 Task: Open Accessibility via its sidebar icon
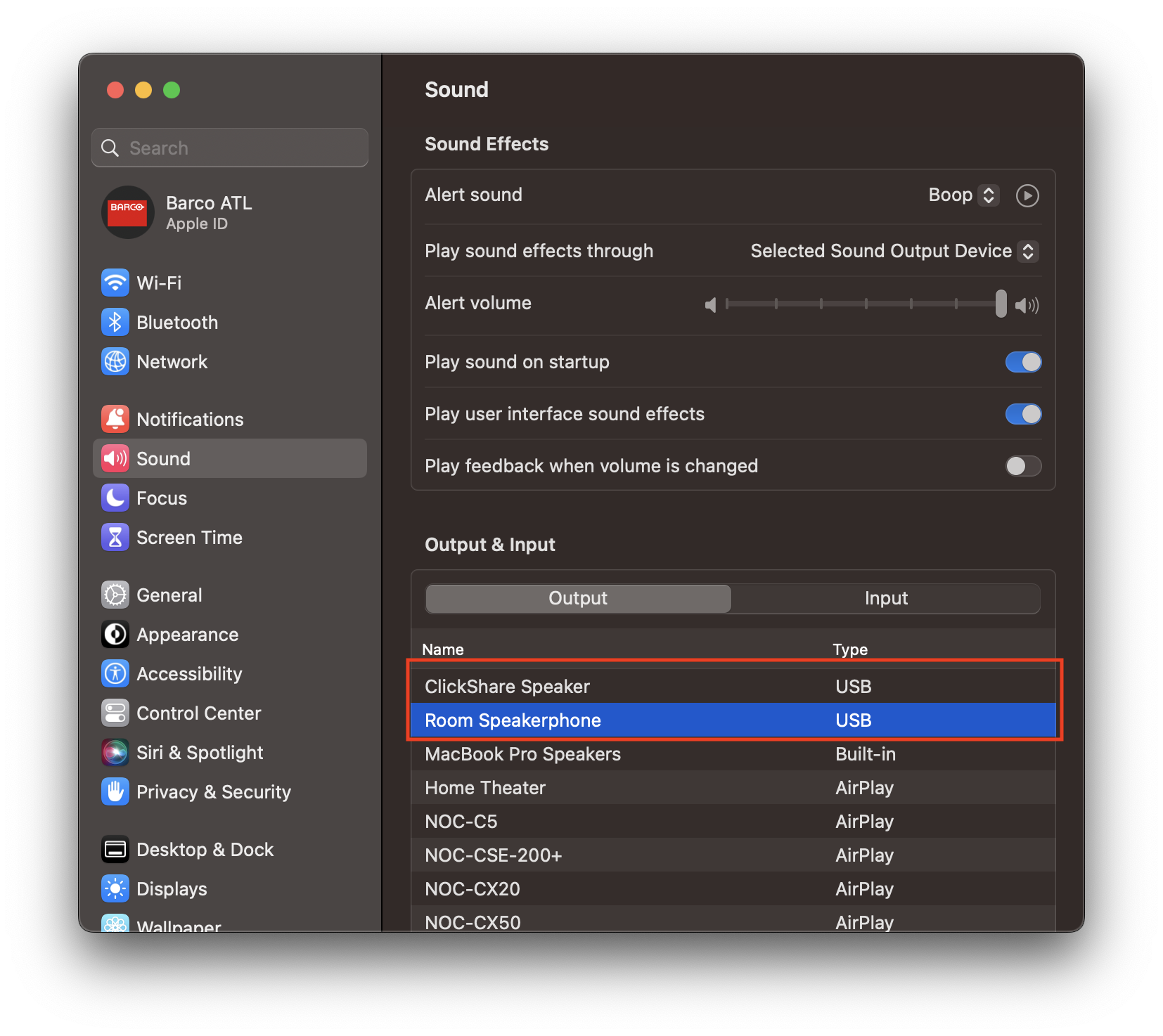coord(115,674)
